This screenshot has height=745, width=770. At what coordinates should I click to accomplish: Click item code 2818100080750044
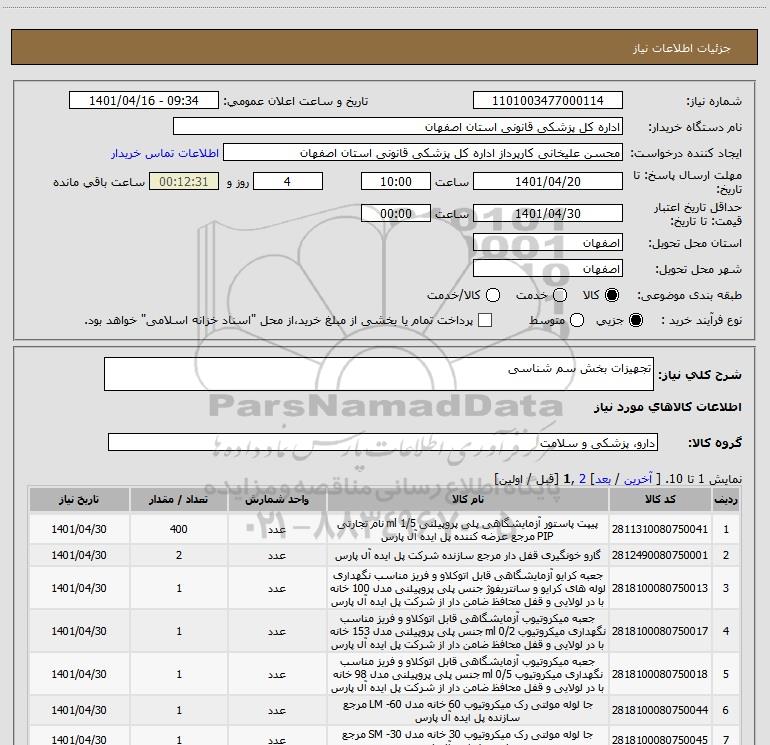(660, 710)
